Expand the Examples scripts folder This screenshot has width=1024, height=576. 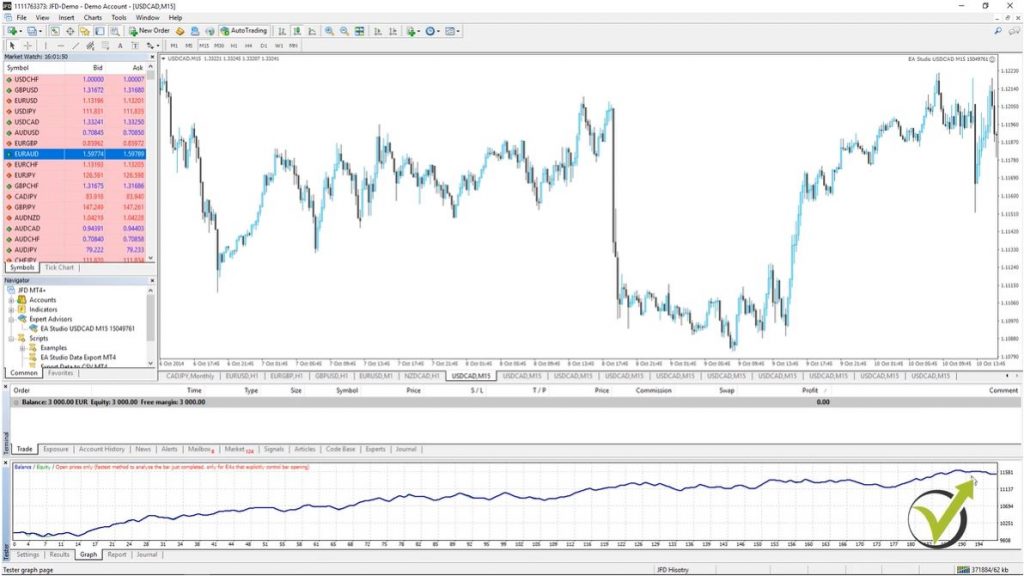pyautogui.click(x=22, y=348)
